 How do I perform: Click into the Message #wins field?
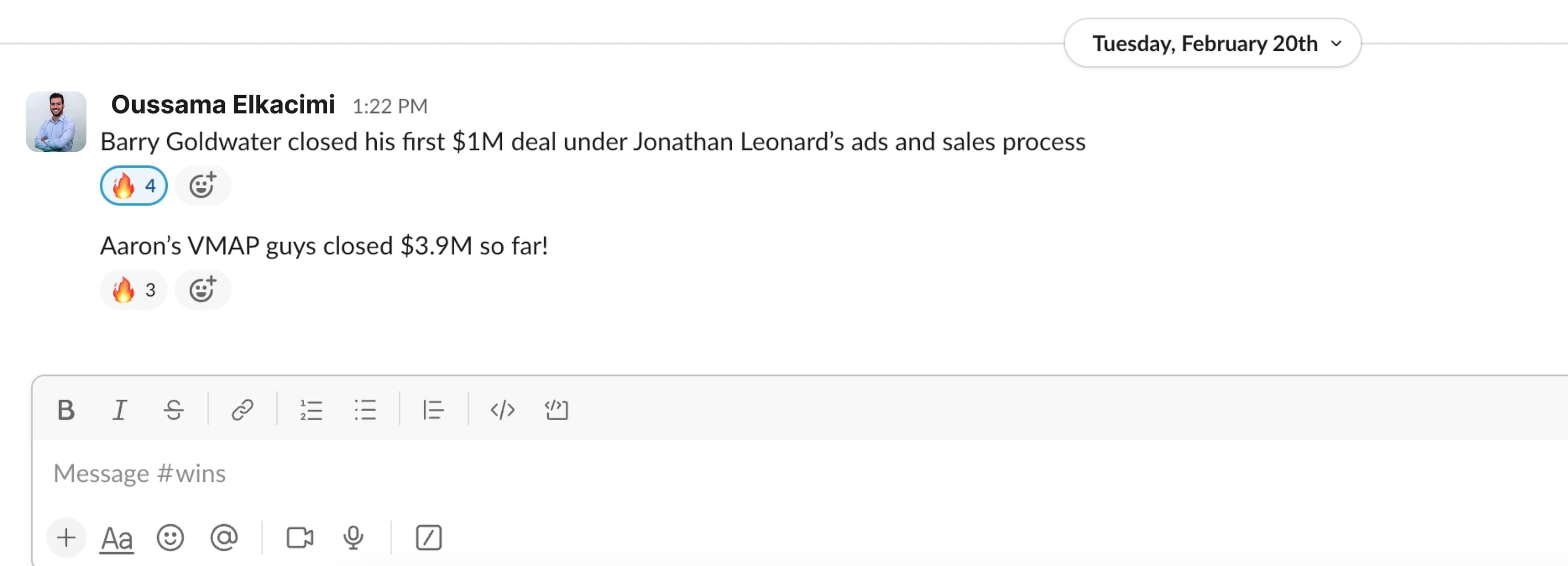pos(487,473)
